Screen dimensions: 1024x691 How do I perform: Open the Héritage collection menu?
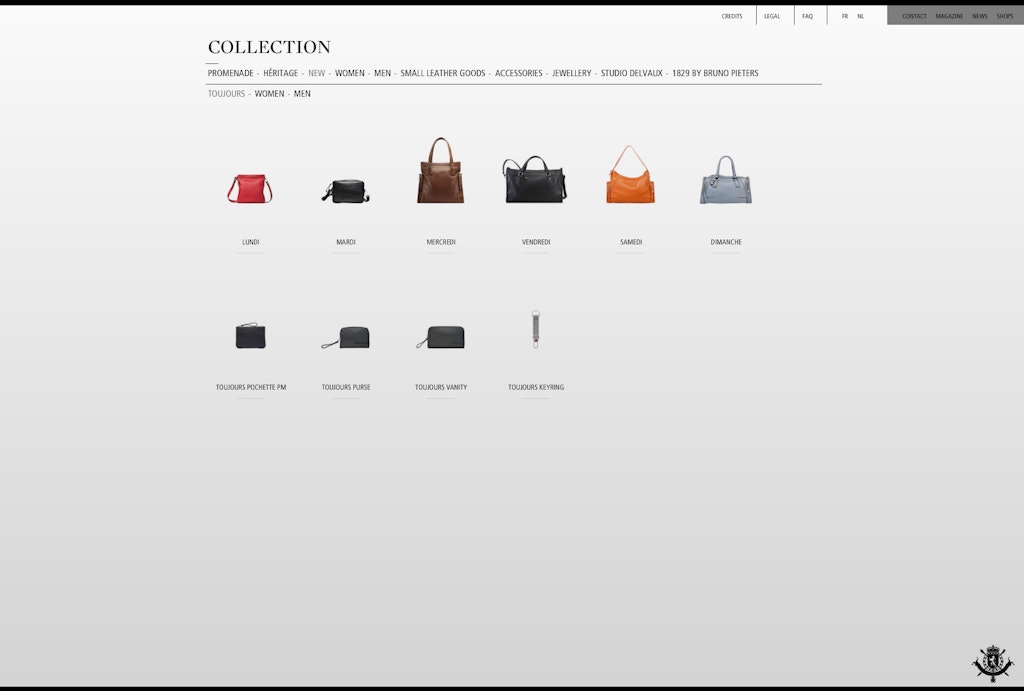tap(280, 73)
